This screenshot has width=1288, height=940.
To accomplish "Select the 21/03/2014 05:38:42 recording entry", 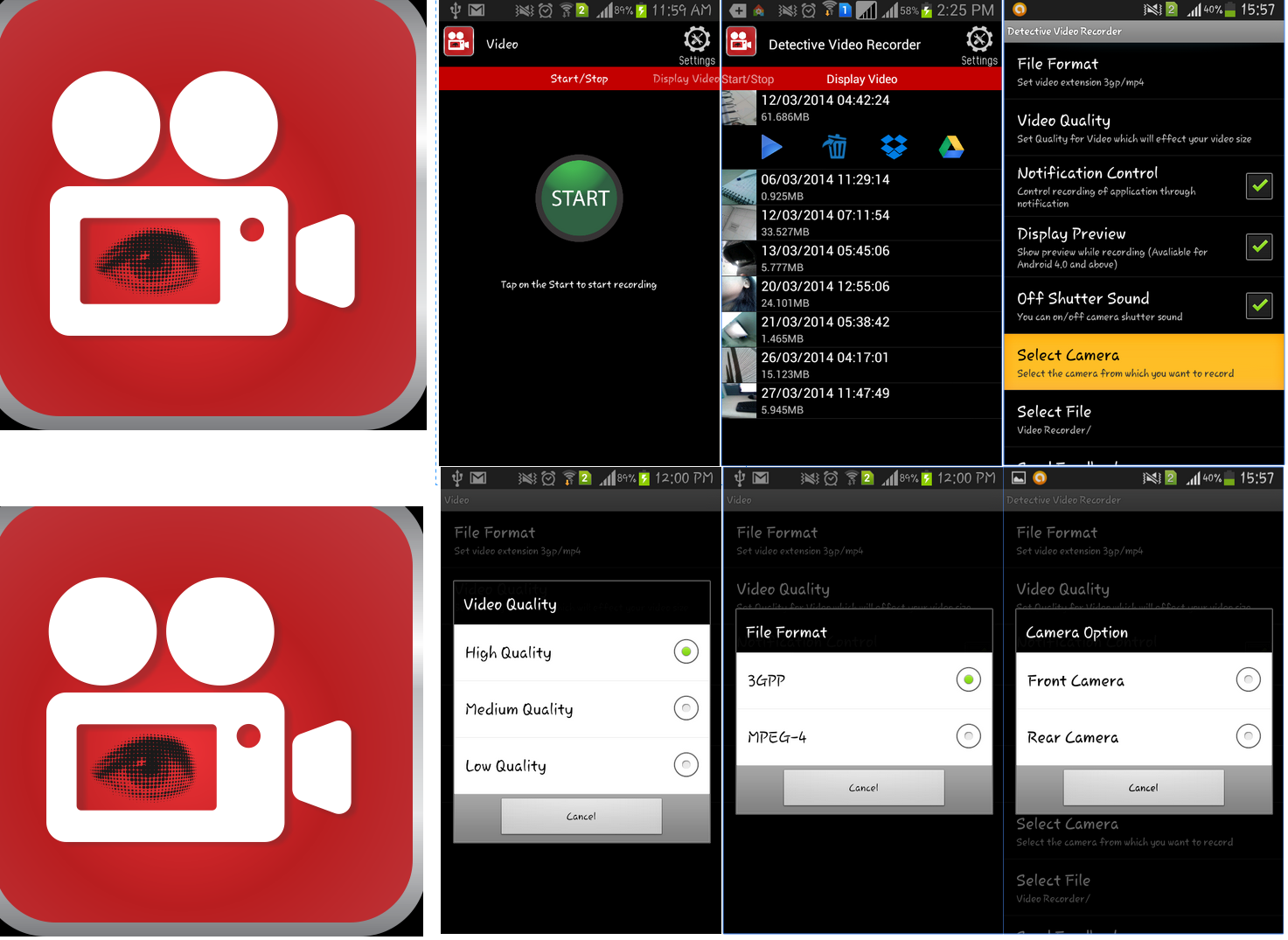I will point(861,330).
